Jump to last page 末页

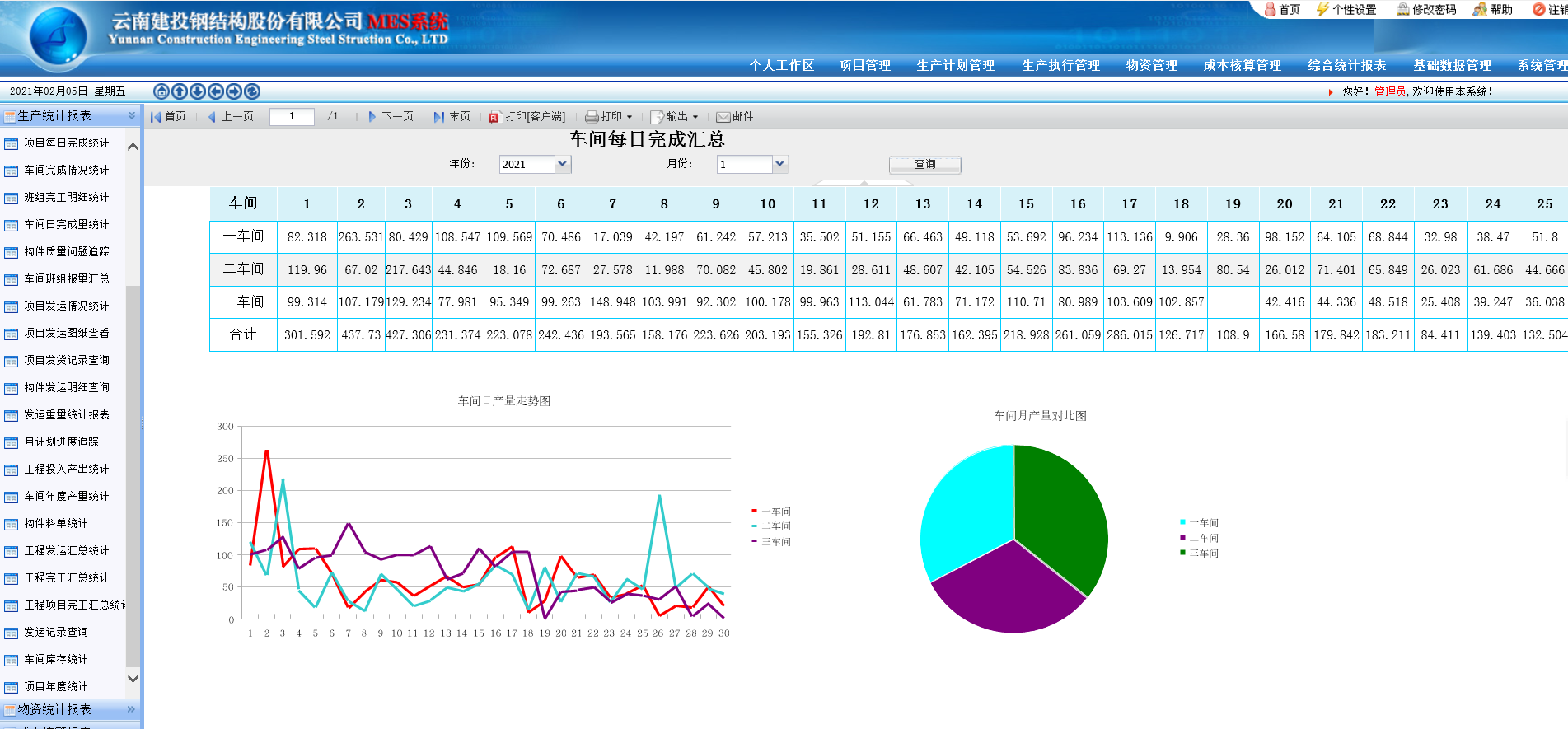tap(452, 117)
